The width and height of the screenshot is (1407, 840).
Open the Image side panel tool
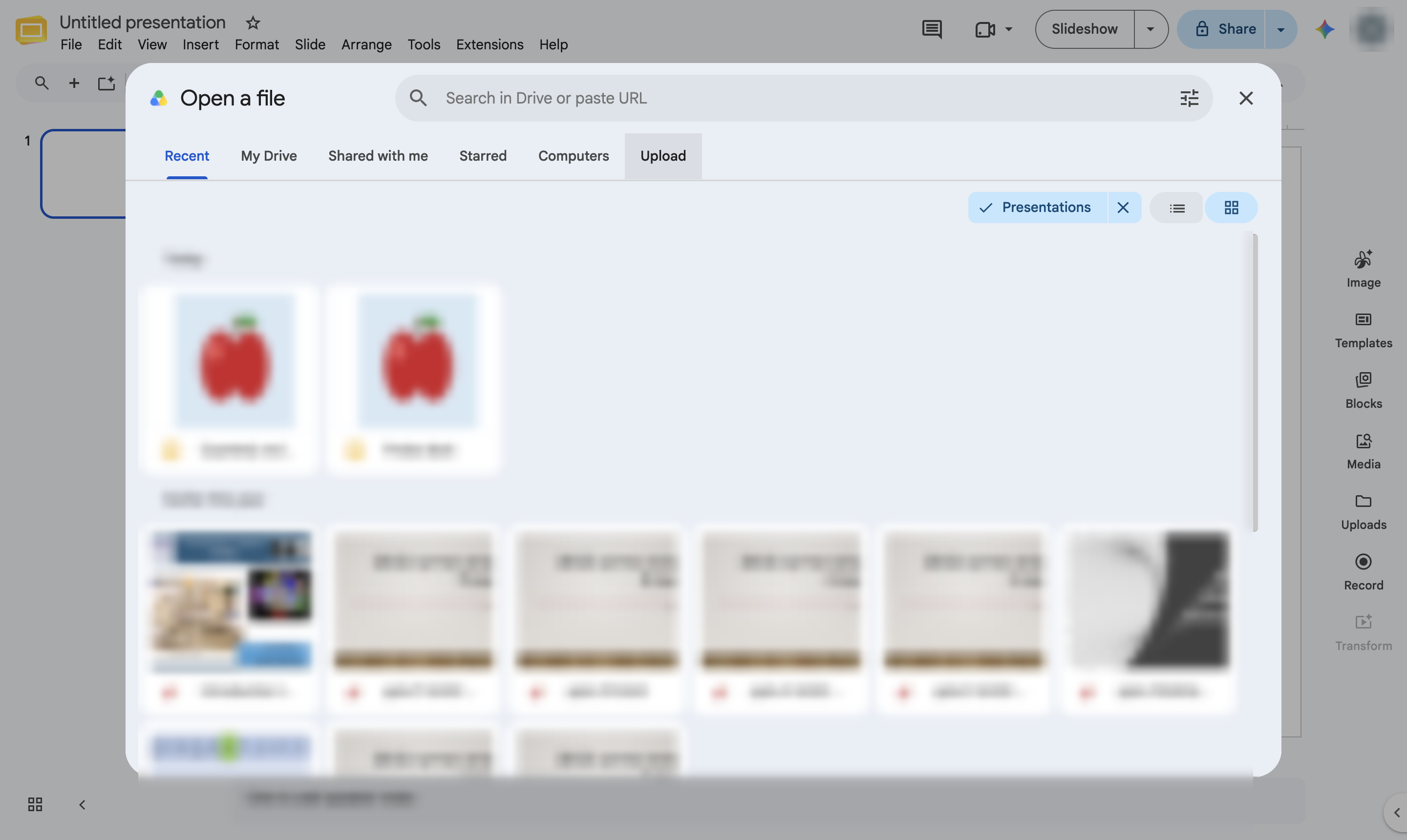1364,270
